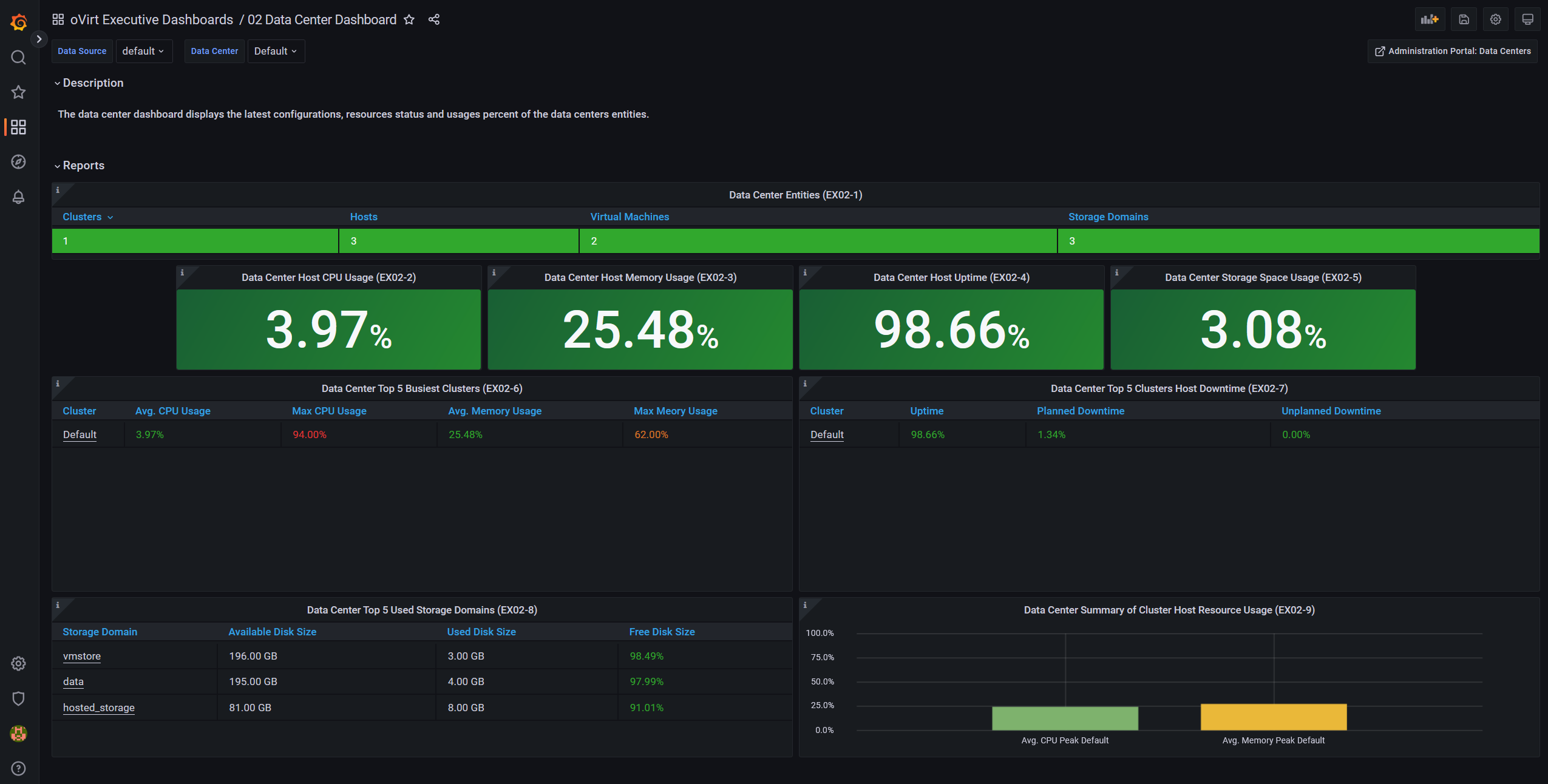Sort by Hosts column header
1548x784 pixels.
364,217
